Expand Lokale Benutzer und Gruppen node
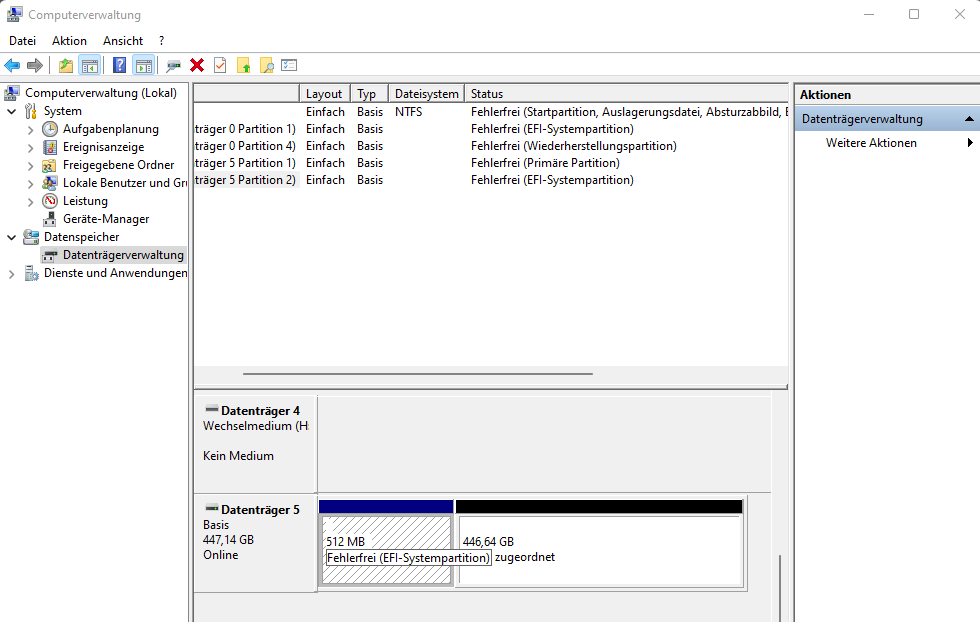The width and height of the screenshot is (980, 622). pos(31,184)
